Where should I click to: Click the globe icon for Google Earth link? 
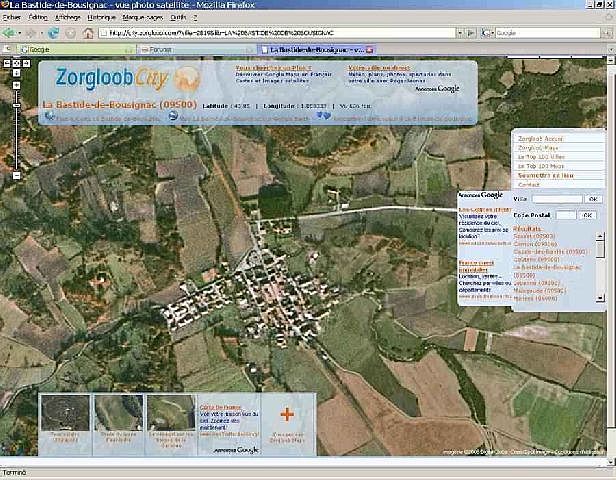click(x=173, y=116)
